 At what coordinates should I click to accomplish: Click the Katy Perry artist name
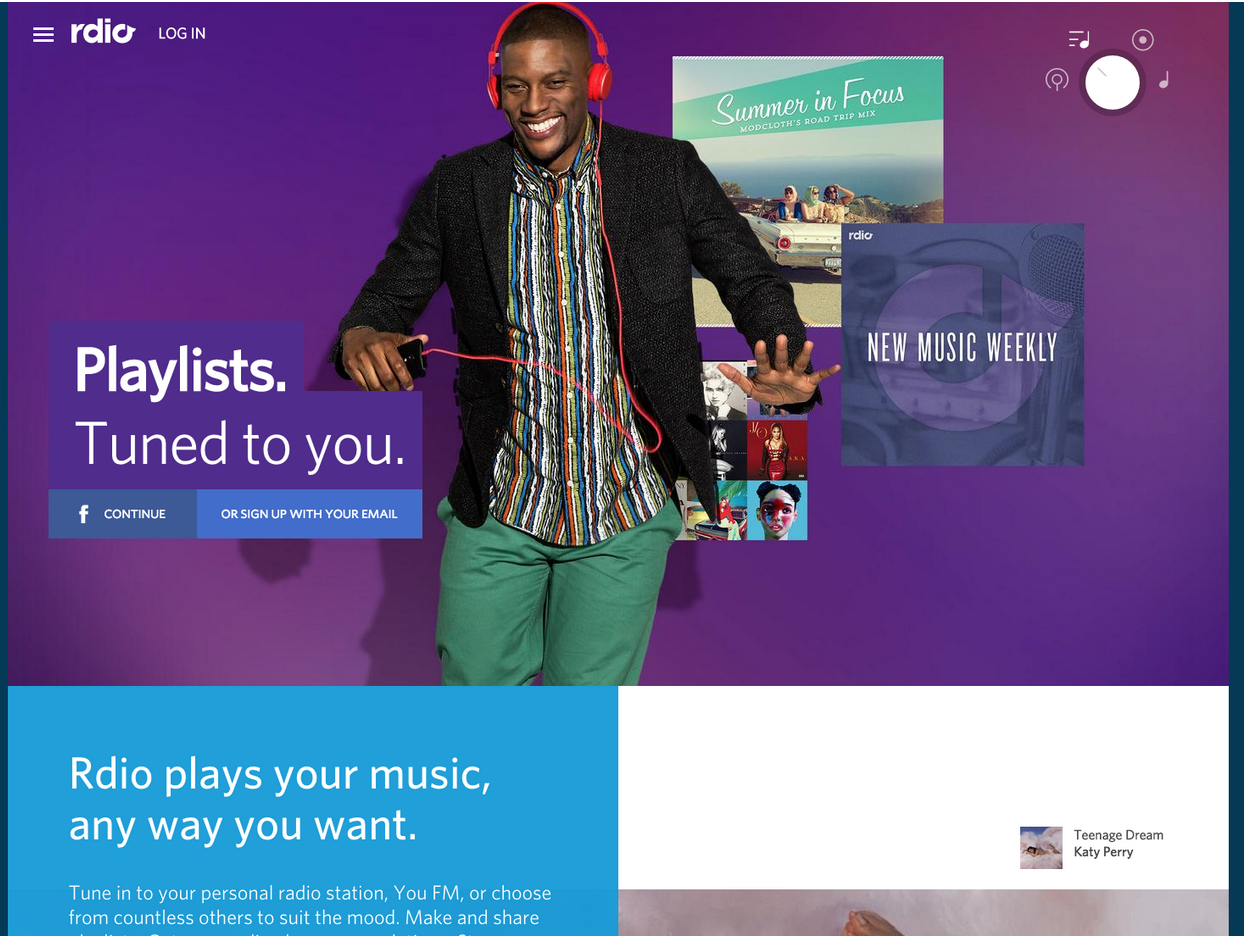1103,852
